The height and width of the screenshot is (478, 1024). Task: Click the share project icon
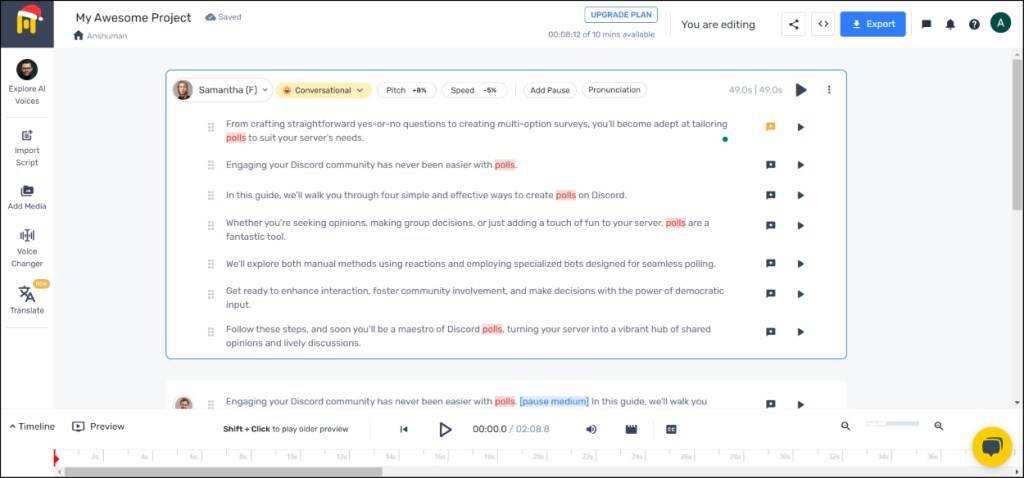(x=794, y=24)
